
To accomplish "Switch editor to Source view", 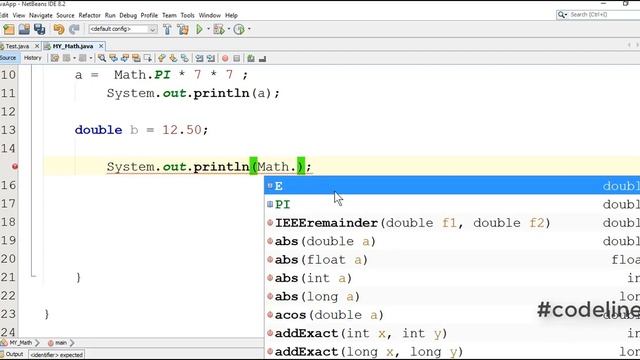I will pos(8,58).
